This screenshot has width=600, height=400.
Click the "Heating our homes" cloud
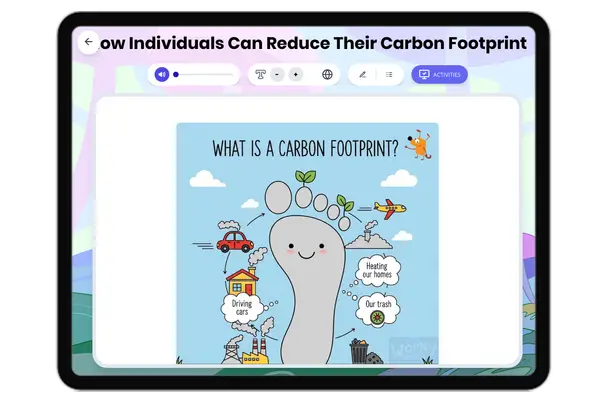point(376,271)
